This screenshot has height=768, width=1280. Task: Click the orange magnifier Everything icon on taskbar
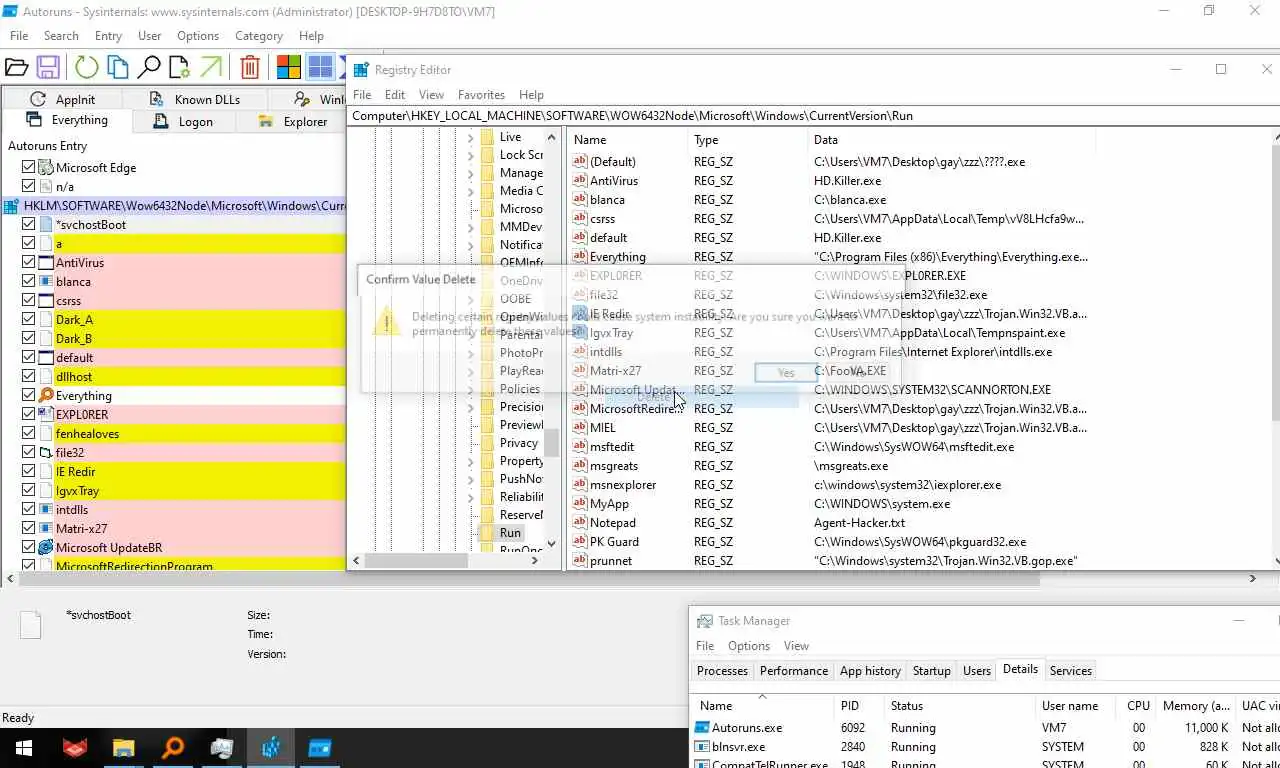coord(173,748)
